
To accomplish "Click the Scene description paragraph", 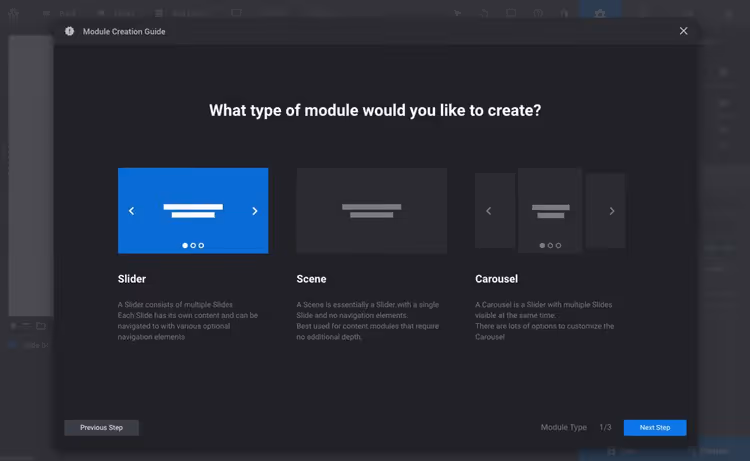I will point(368,320).
